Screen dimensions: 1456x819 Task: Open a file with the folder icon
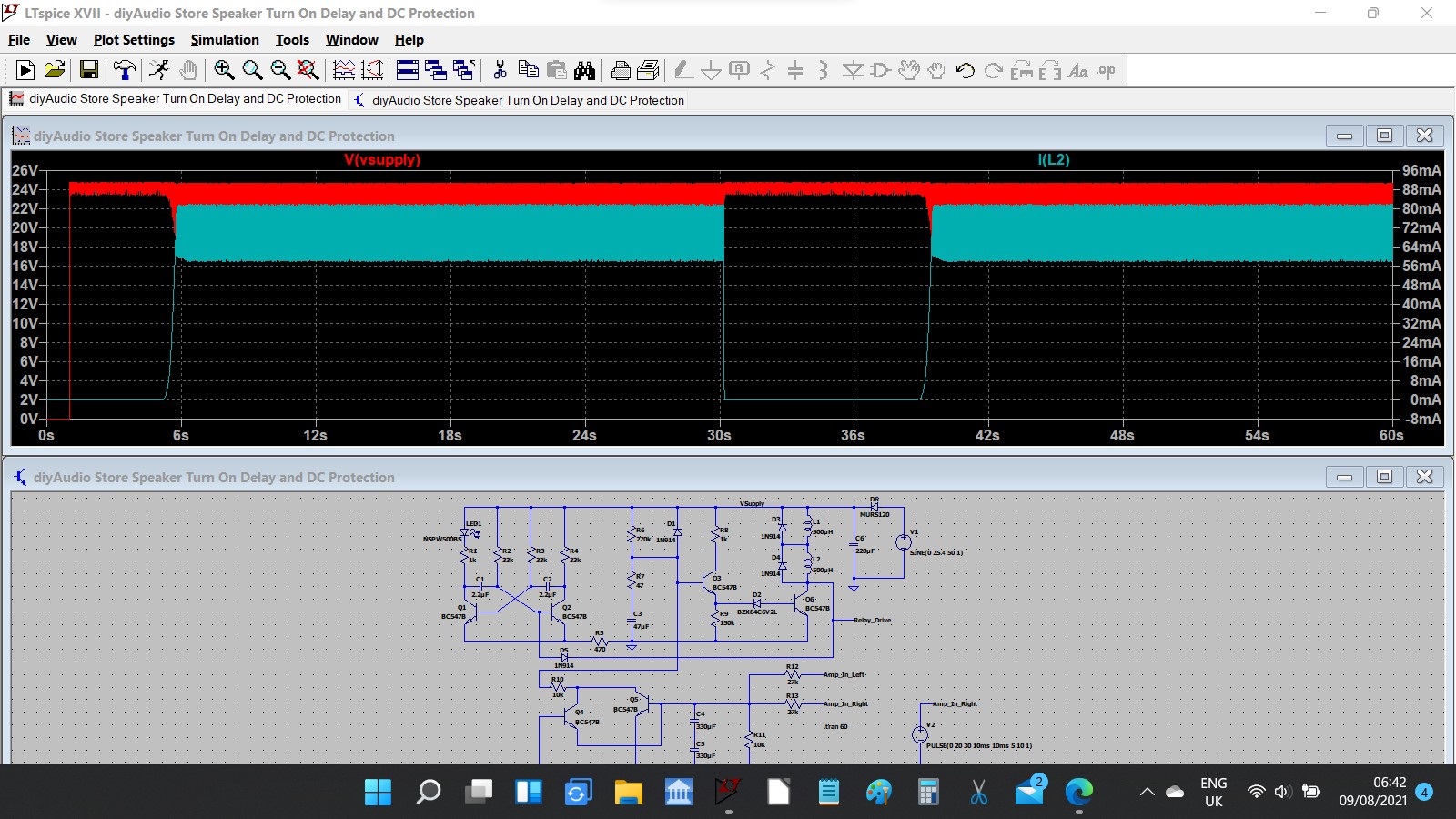(x=55, y=70)
